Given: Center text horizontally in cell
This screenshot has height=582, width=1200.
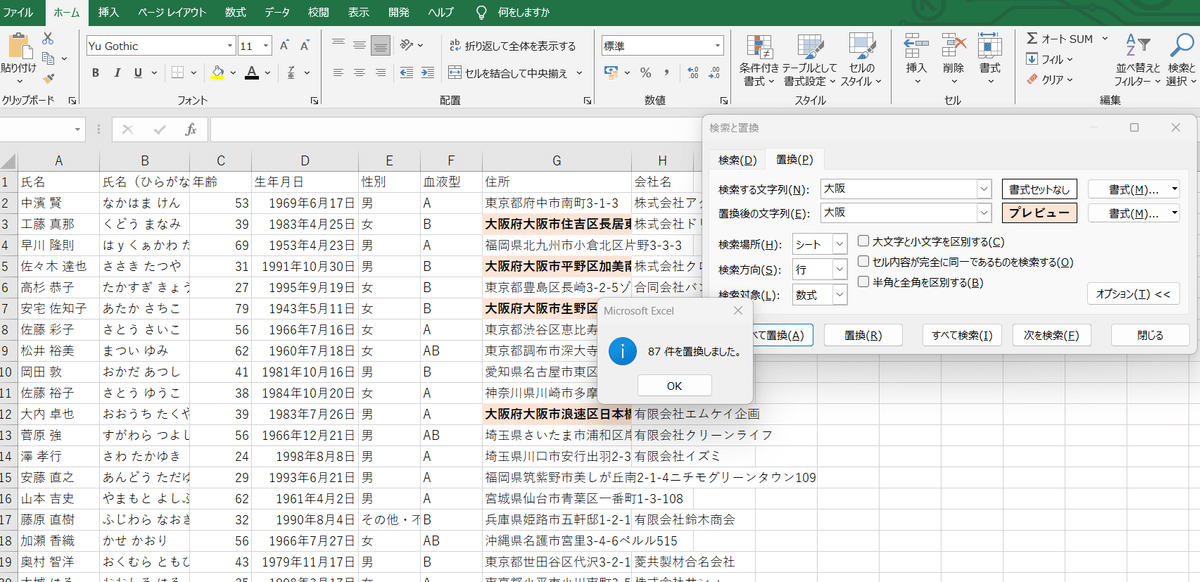Looking at the screenshot, I should [359, 73].
